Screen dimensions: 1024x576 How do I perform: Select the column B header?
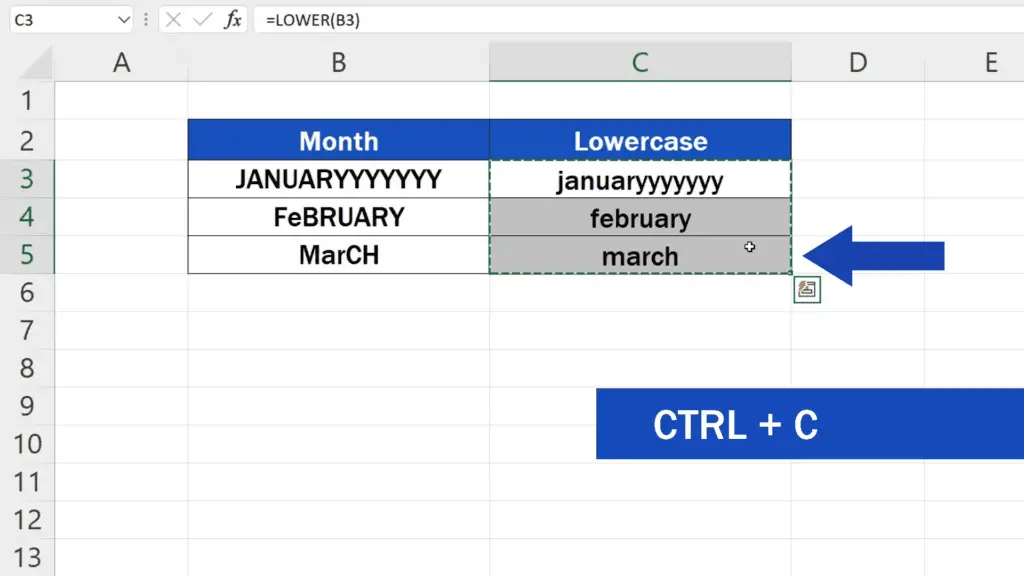[x=338, y=63]
